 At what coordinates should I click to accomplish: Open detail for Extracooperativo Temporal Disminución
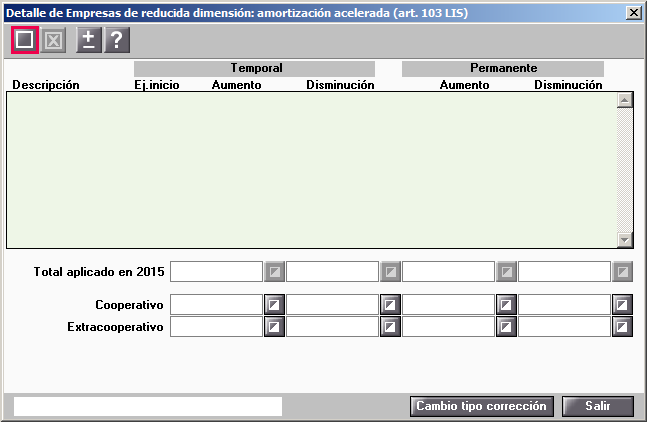[x=390, y=327]
